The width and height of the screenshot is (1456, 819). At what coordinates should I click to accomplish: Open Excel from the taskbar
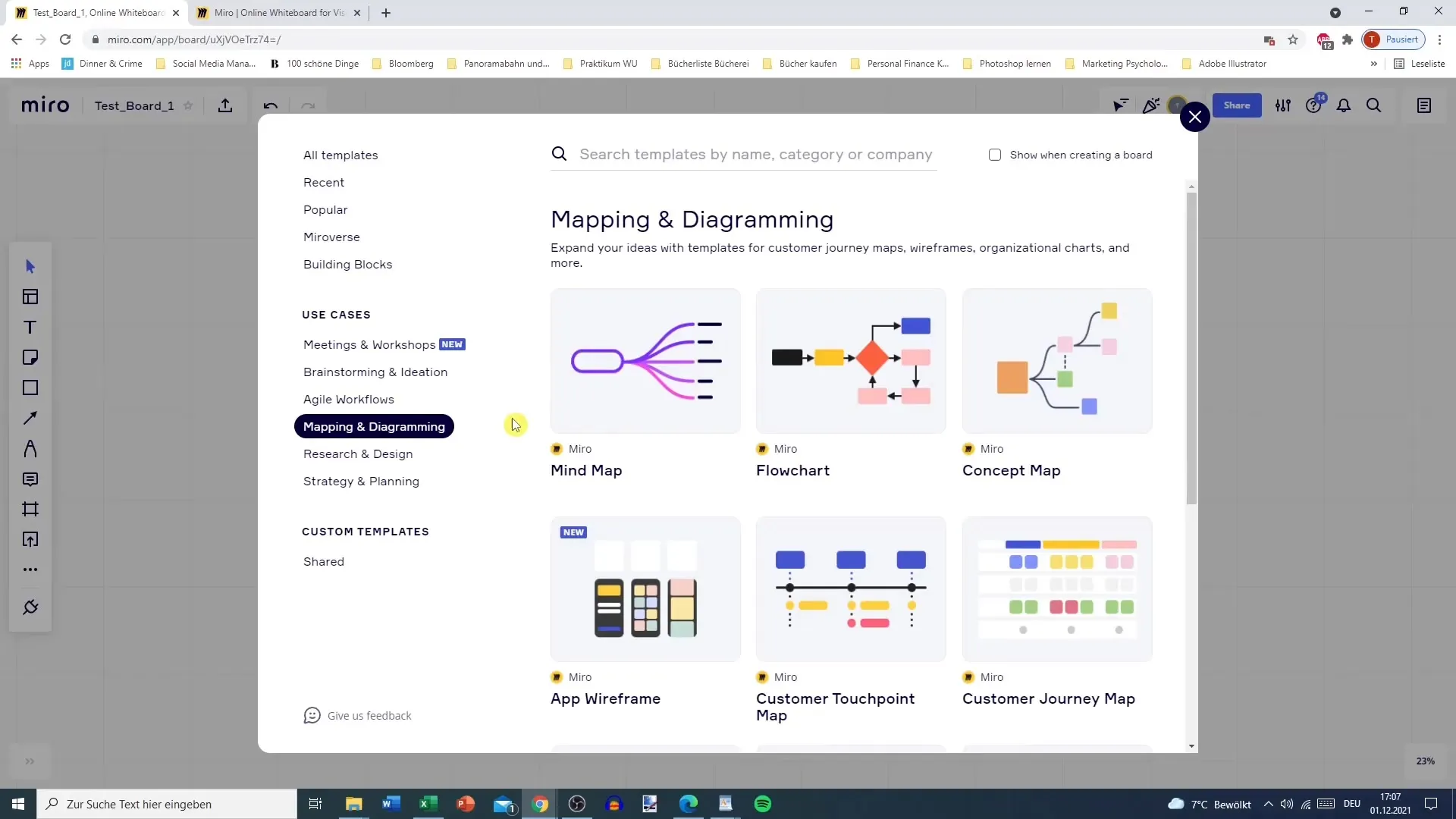click(428, 804)
